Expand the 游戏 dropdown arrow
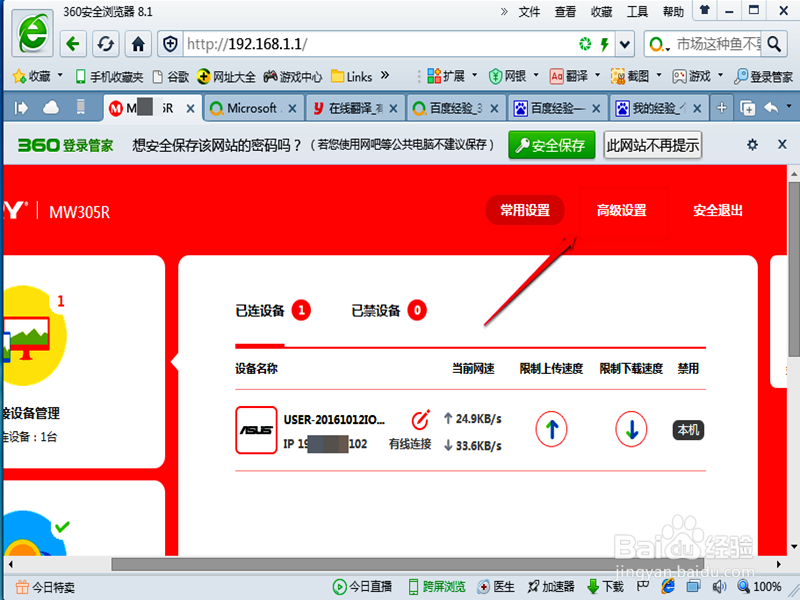 pyautogui.click(x=720, y=76)
